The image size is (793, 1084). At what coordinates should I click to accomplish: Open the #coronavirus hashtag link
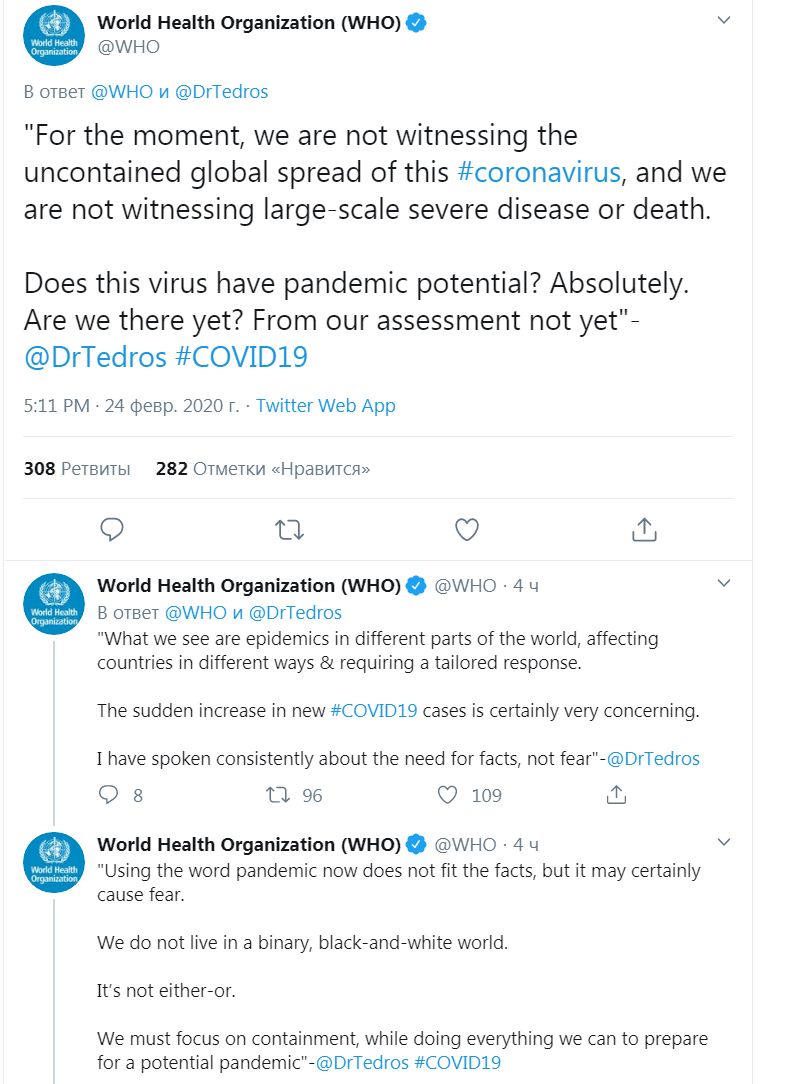pyautogui.click(x=539, y=172)
